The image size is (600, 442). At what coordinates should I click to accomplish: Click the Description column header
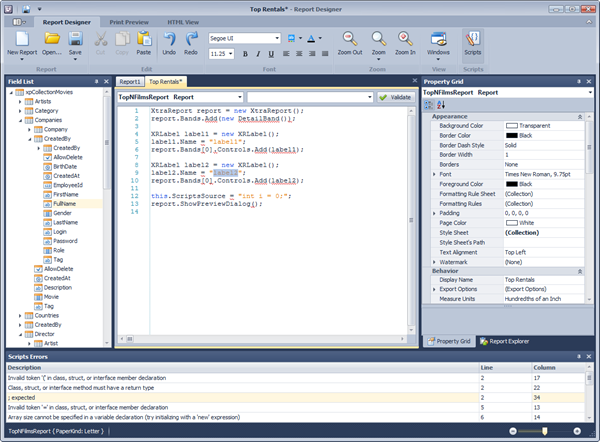243,367
